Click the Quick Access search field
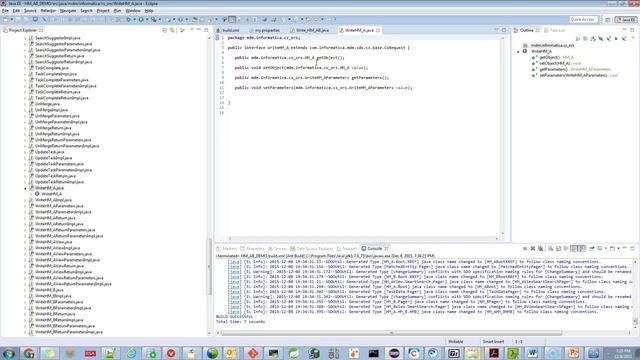 click(x=584, y=20)
